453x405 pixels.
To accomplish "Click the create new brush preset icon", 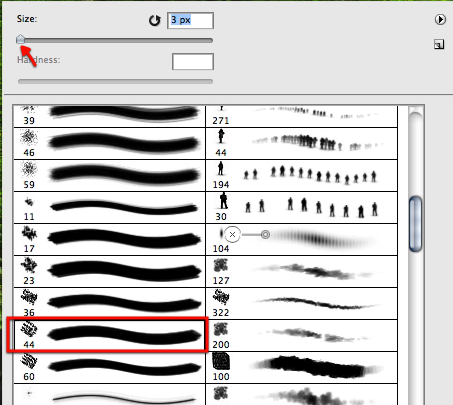I will point(439,44).
